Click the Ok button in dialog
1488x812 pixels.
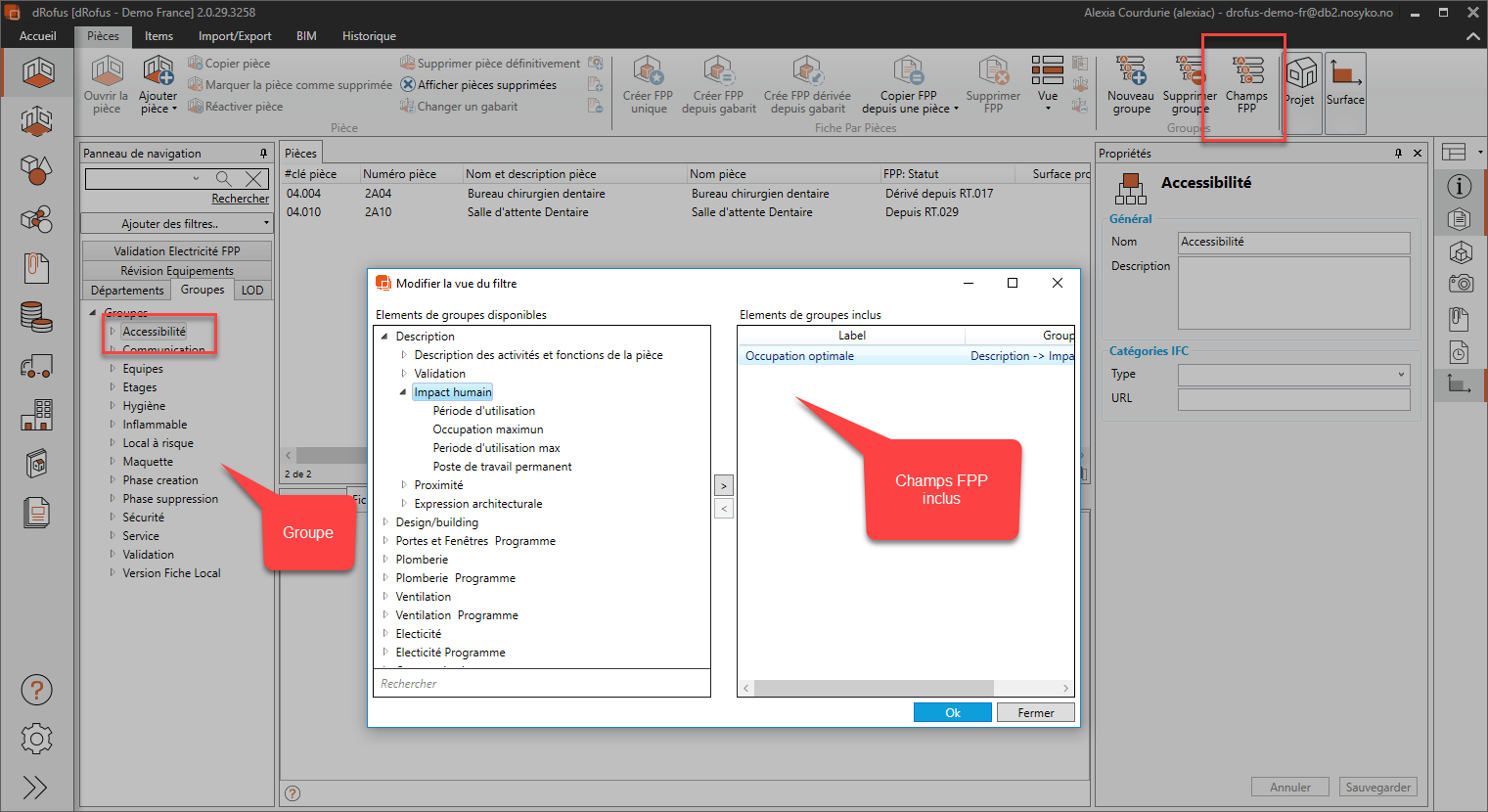coord(952,713)
